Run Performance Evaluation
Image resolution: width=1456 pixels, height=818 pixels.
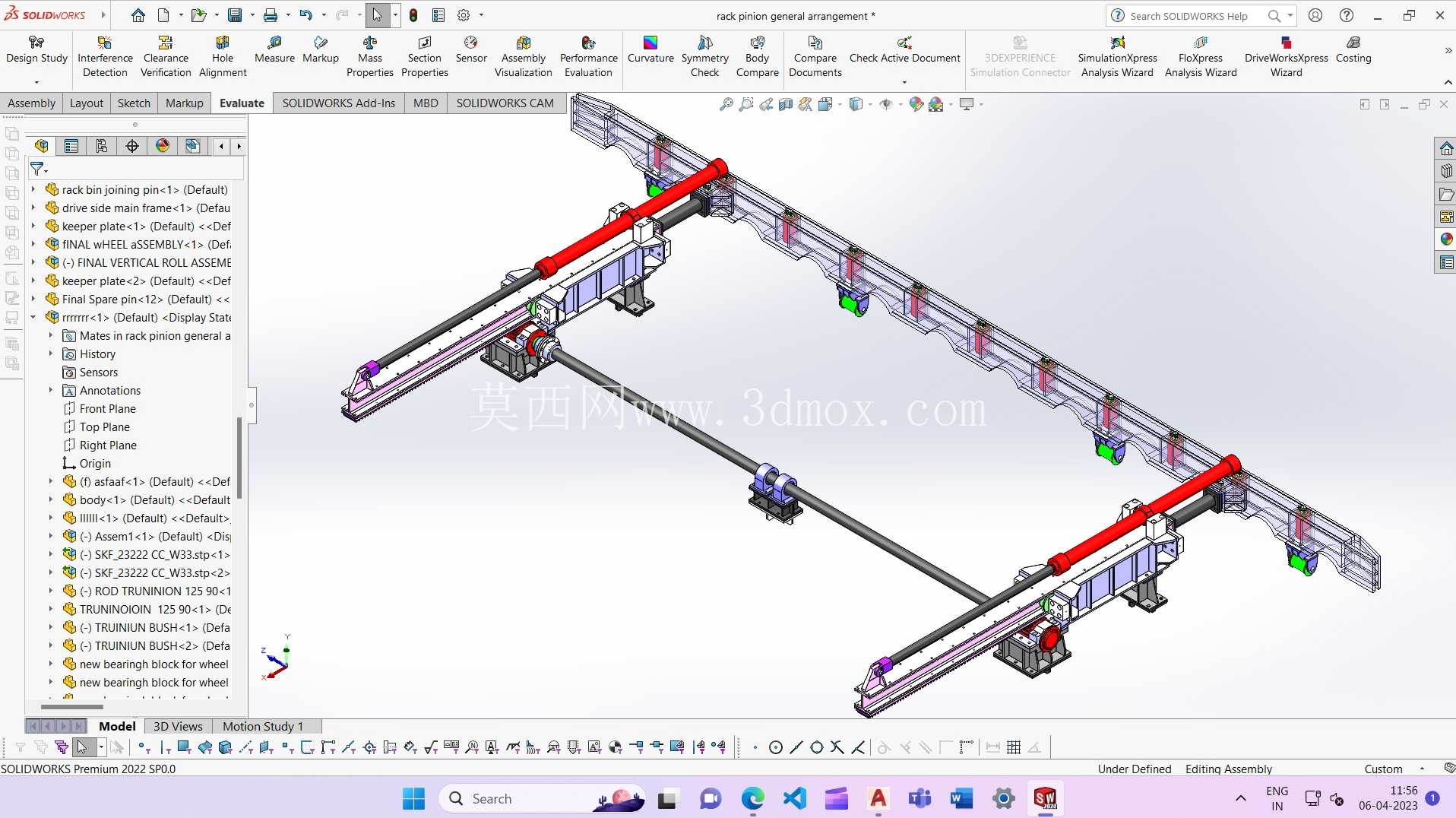588,57
